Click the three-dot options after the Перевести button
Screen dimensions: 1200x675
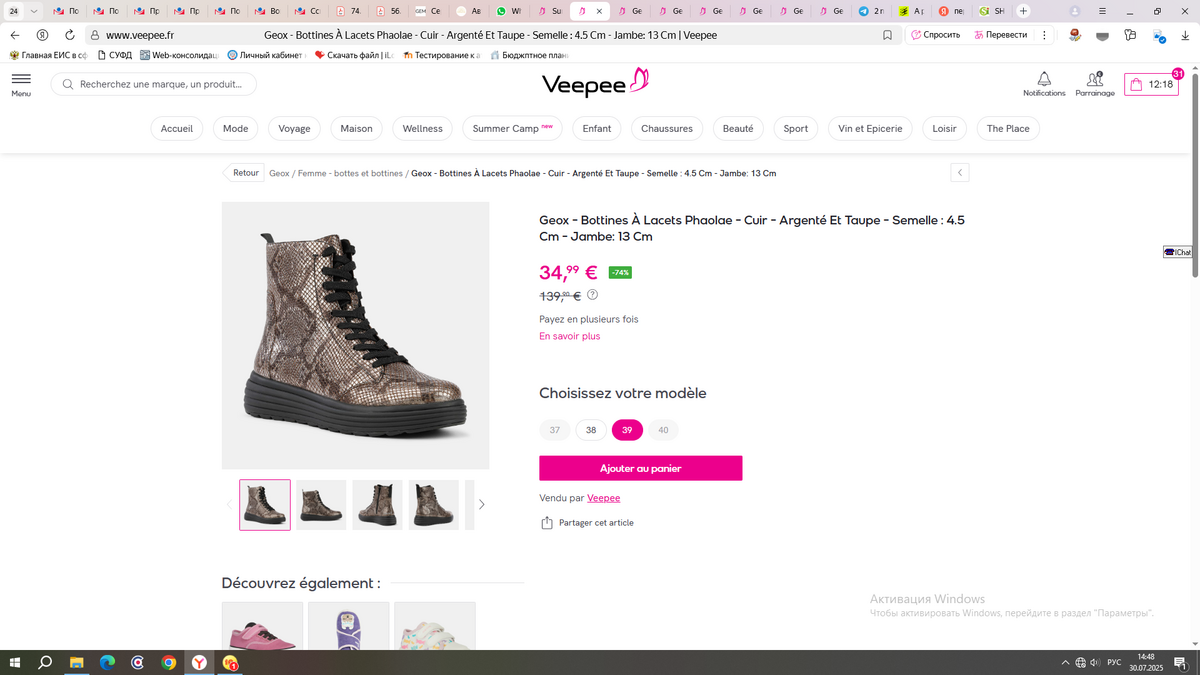1044,35
